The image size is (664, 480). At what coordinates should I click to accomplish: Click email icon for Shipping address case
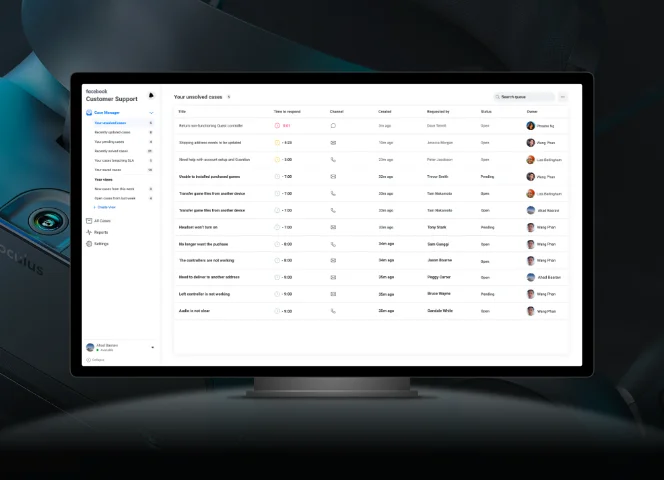tap(333, 143)
